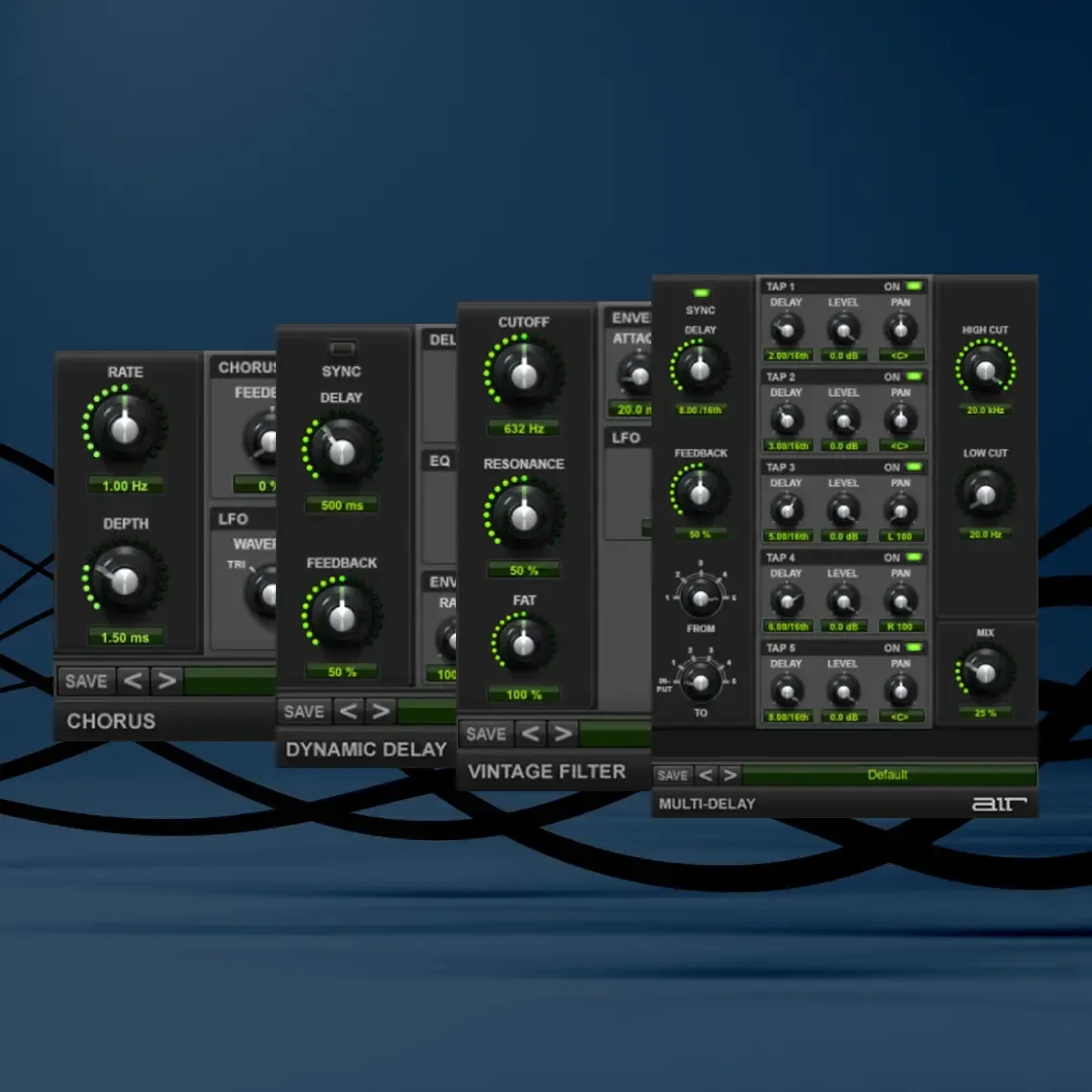
Task: Open the Chorus preset name field
Action: pyautogui.click(x=231, y=680)
